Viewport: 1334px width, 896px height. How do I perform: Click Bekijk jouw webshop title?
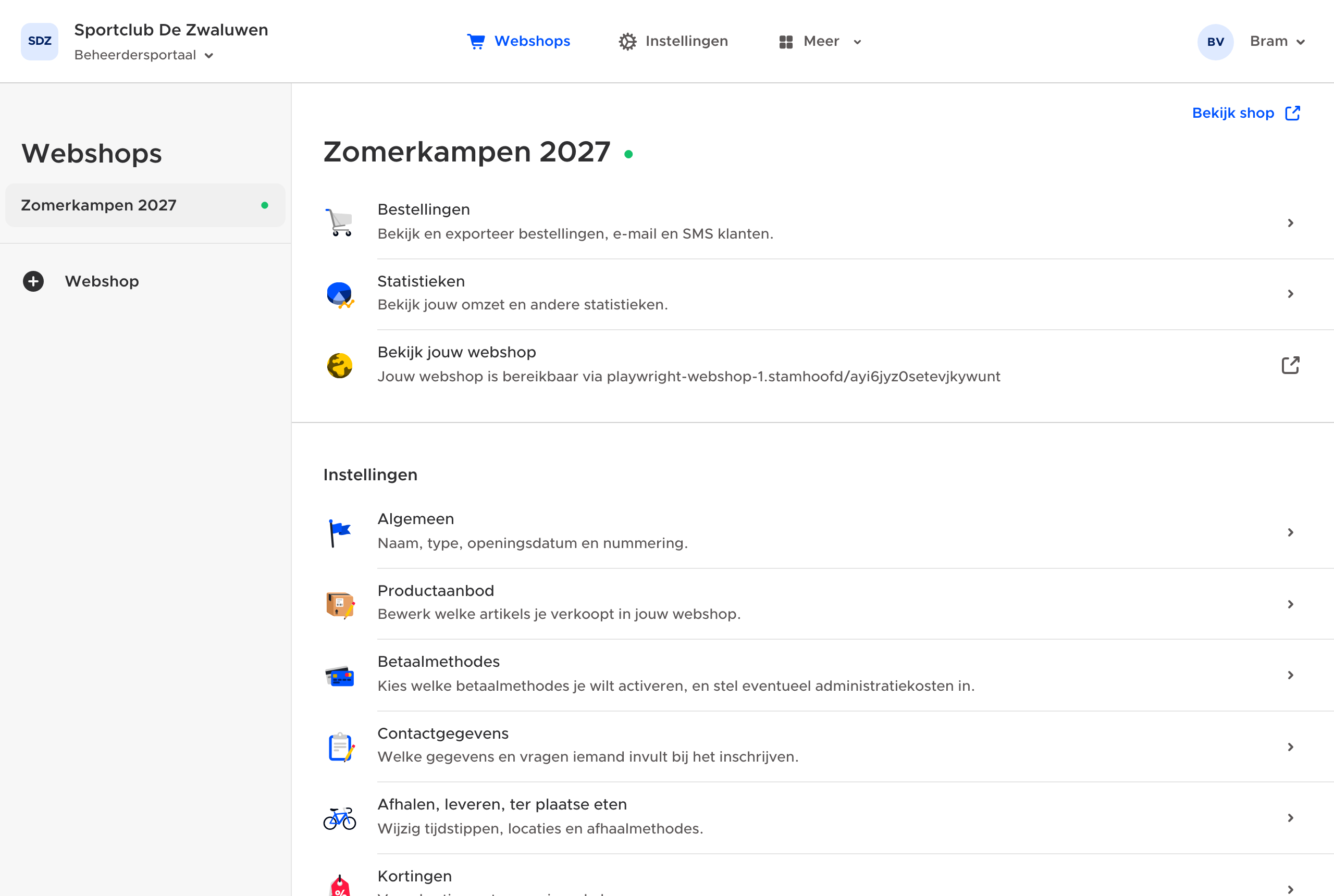click(x=456, y=353)
